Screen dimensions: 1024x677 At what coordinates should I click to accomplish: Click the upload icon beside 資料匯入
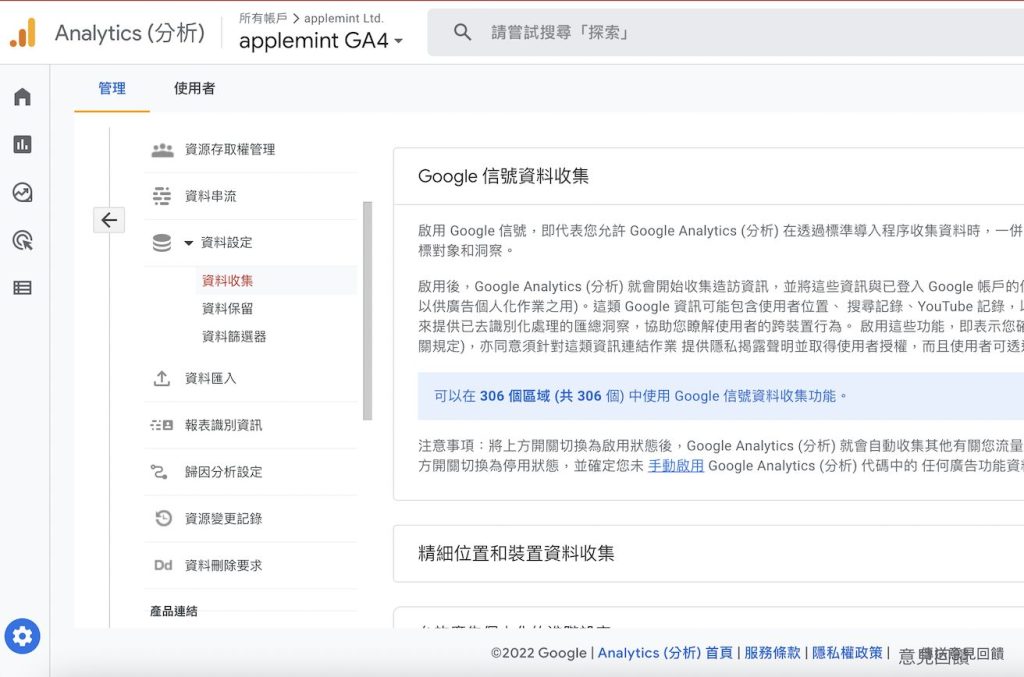162,378
